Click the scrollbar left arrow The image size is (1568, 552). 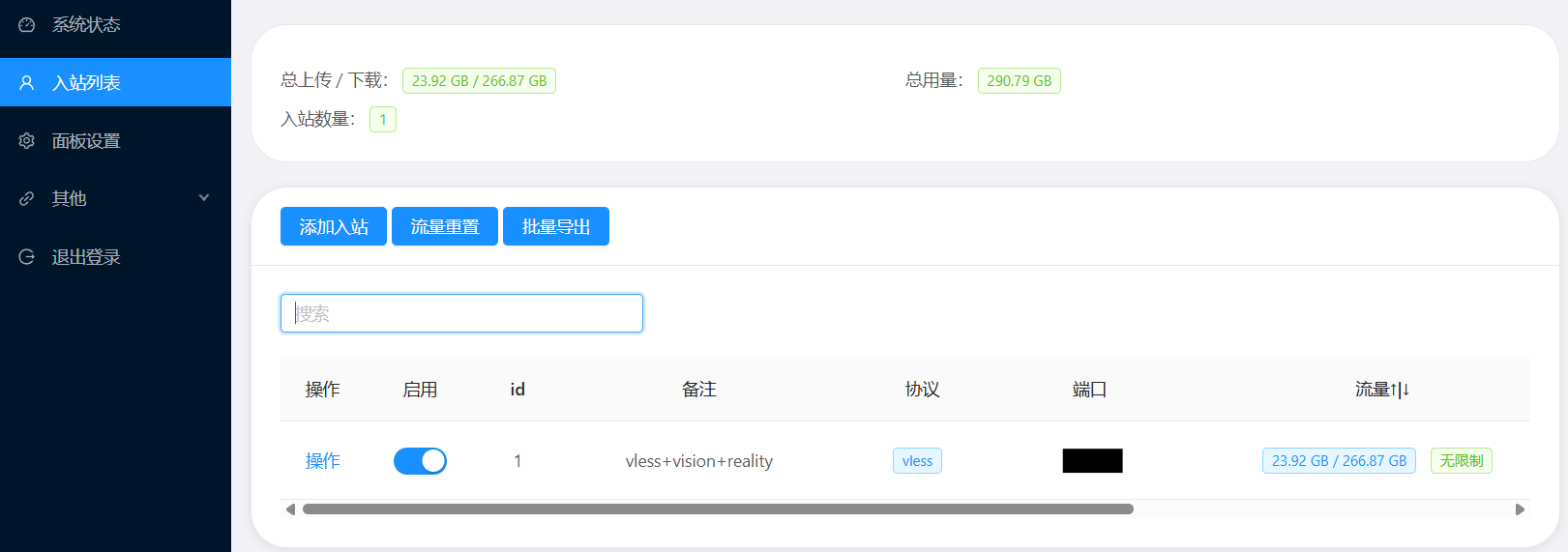coord(290,509)
